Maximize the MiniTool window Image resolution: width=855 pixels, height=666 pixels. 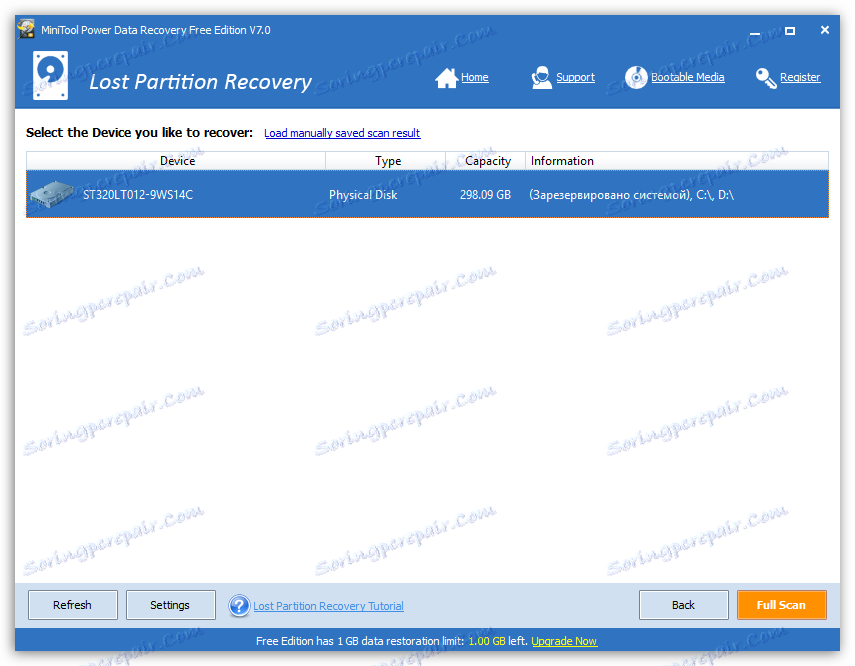[790, 31]
